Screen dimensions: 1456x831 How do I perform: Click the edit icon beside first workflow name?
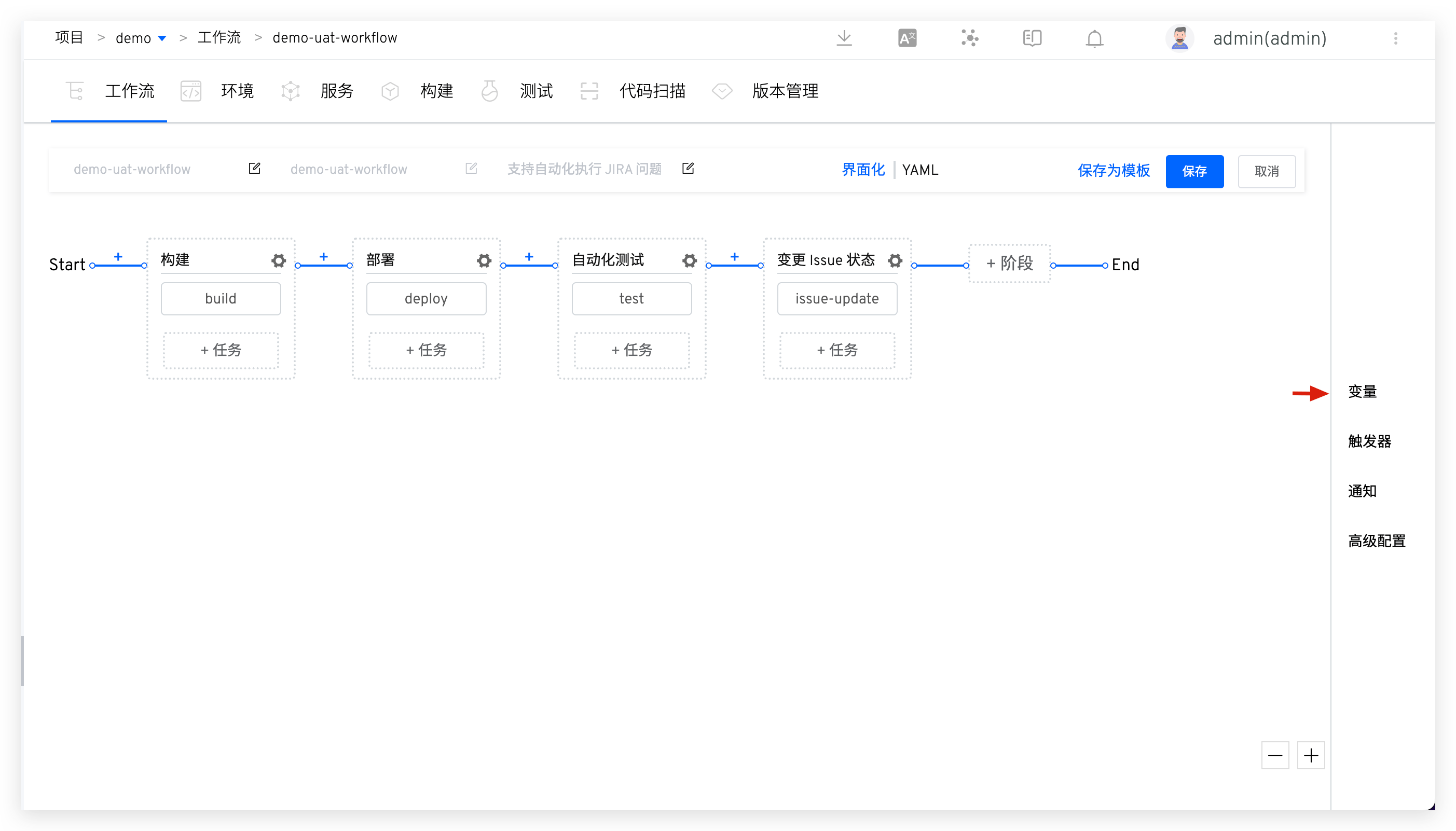254,169
